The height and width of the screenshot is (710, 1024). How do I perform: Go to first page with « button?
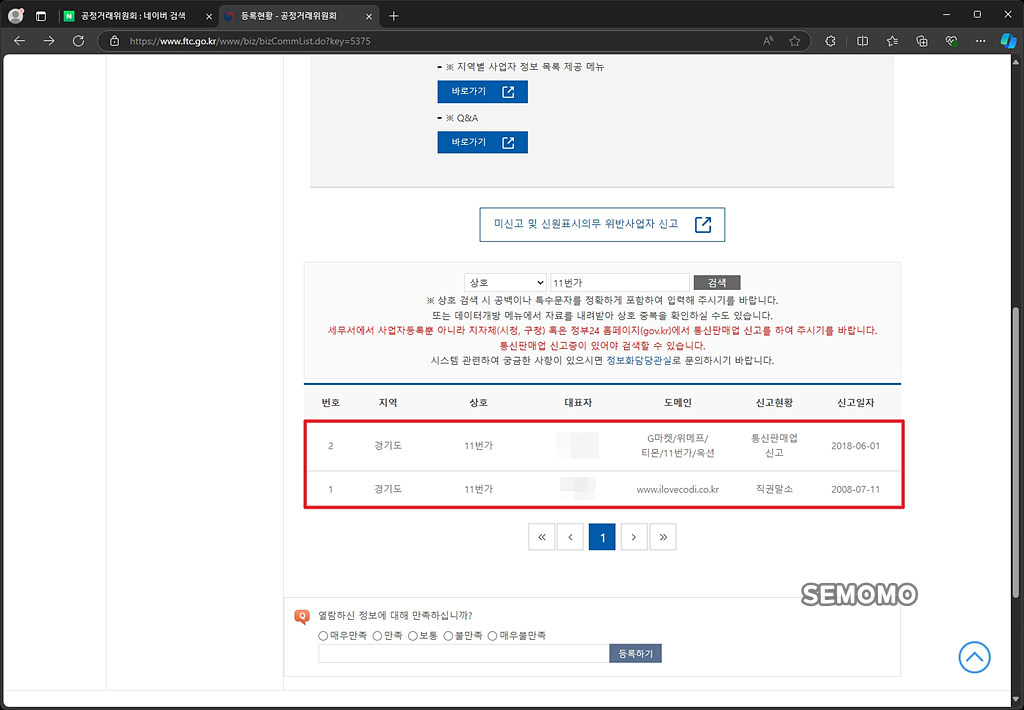541,537
